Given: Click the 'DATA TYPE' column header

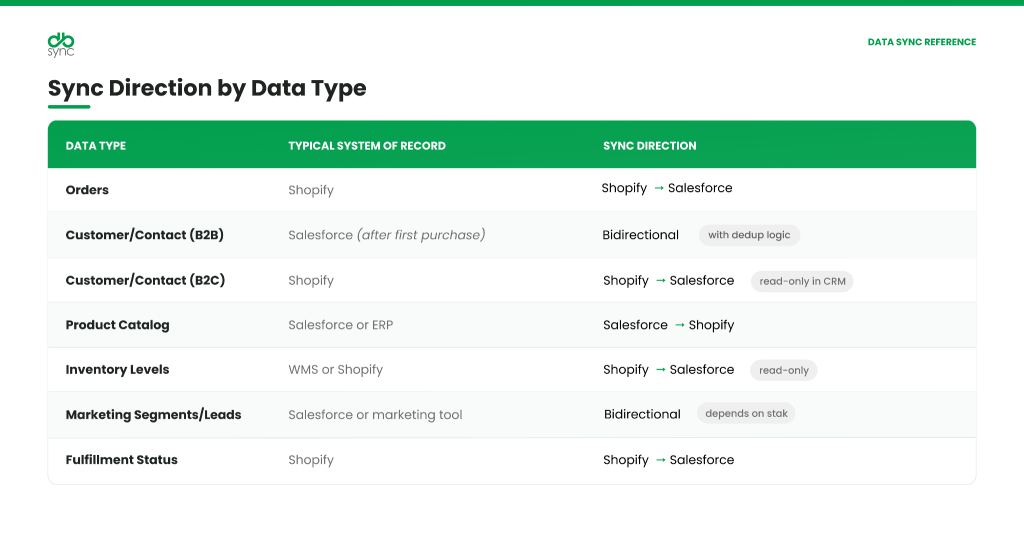Looking at the screenshot, I should point(96,146).
